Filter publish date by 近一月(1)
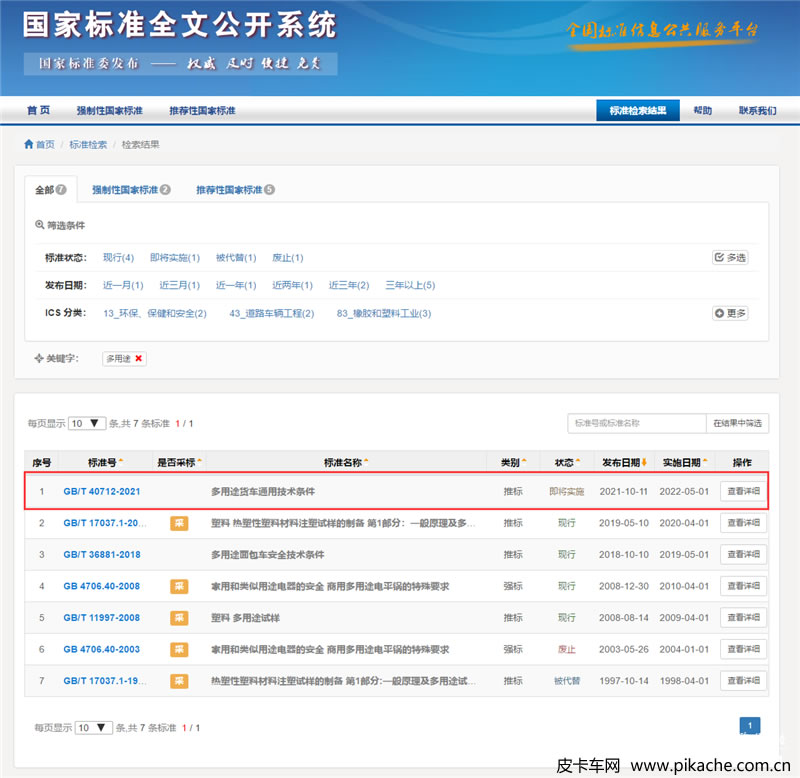This screenshot has height=778, width=800. (123, 285)
